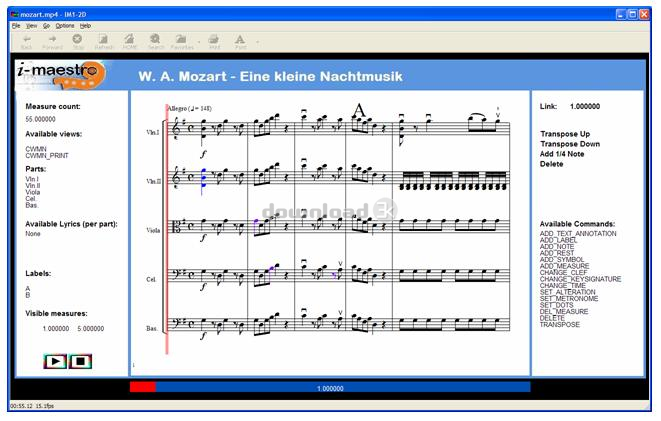Image resolution: width=661 pixels, height=421 pixels.
Task: Click the measure count value 55.000000
Action: tap(40, 119)
